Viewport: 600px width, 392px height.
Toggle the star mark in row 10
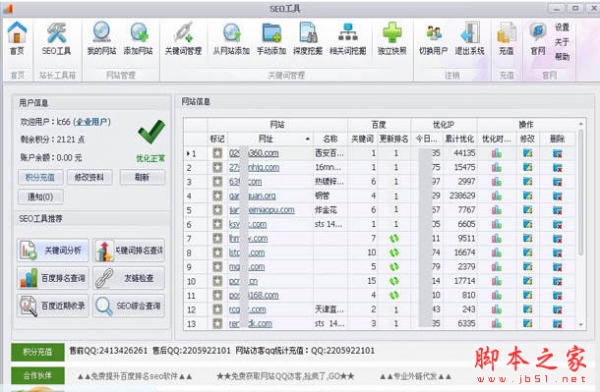pyautogui.click(x=217, y=281)
